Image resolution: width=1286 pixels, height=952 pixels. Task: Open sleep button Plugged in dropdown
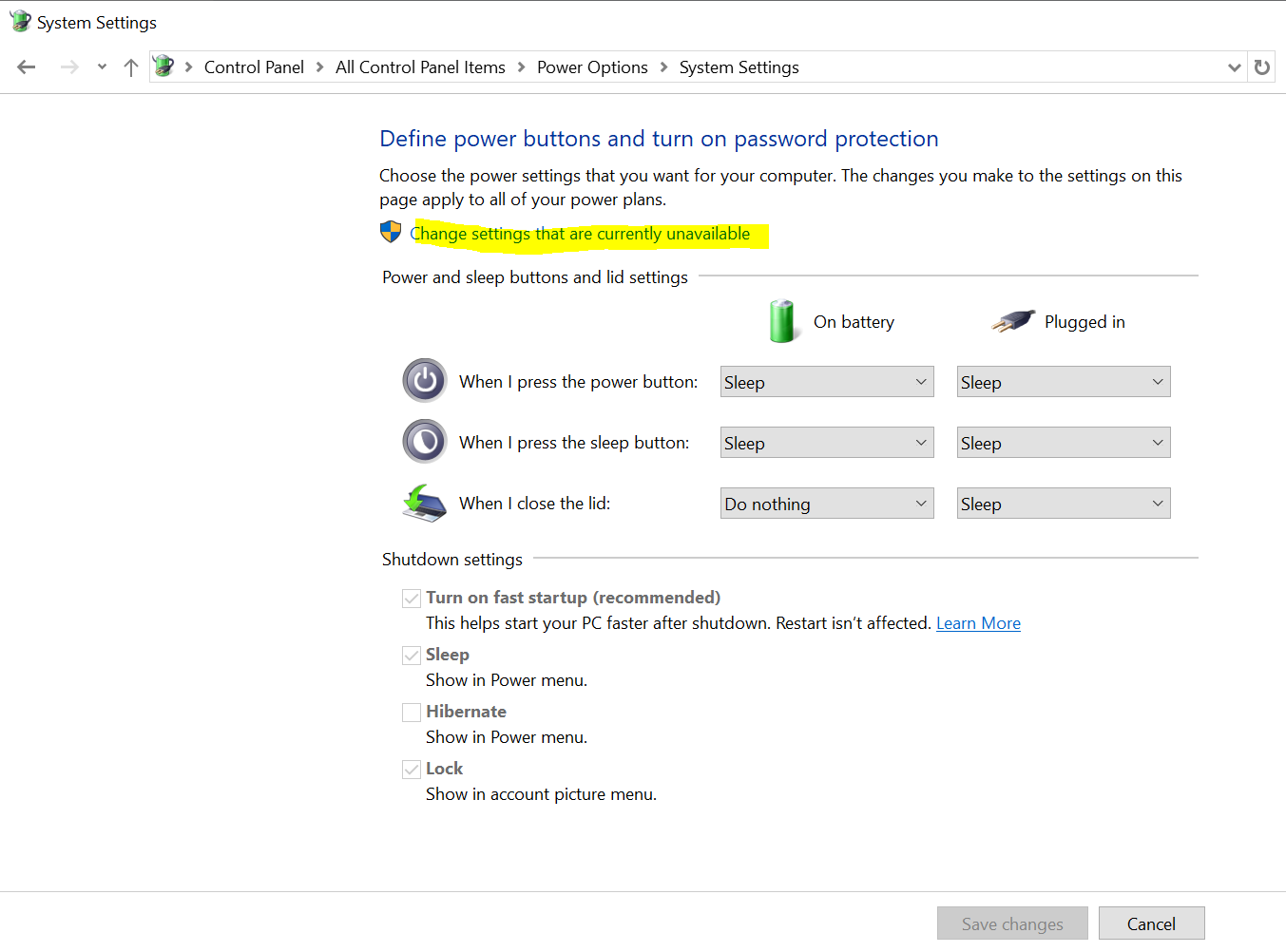coord(1063,443)
